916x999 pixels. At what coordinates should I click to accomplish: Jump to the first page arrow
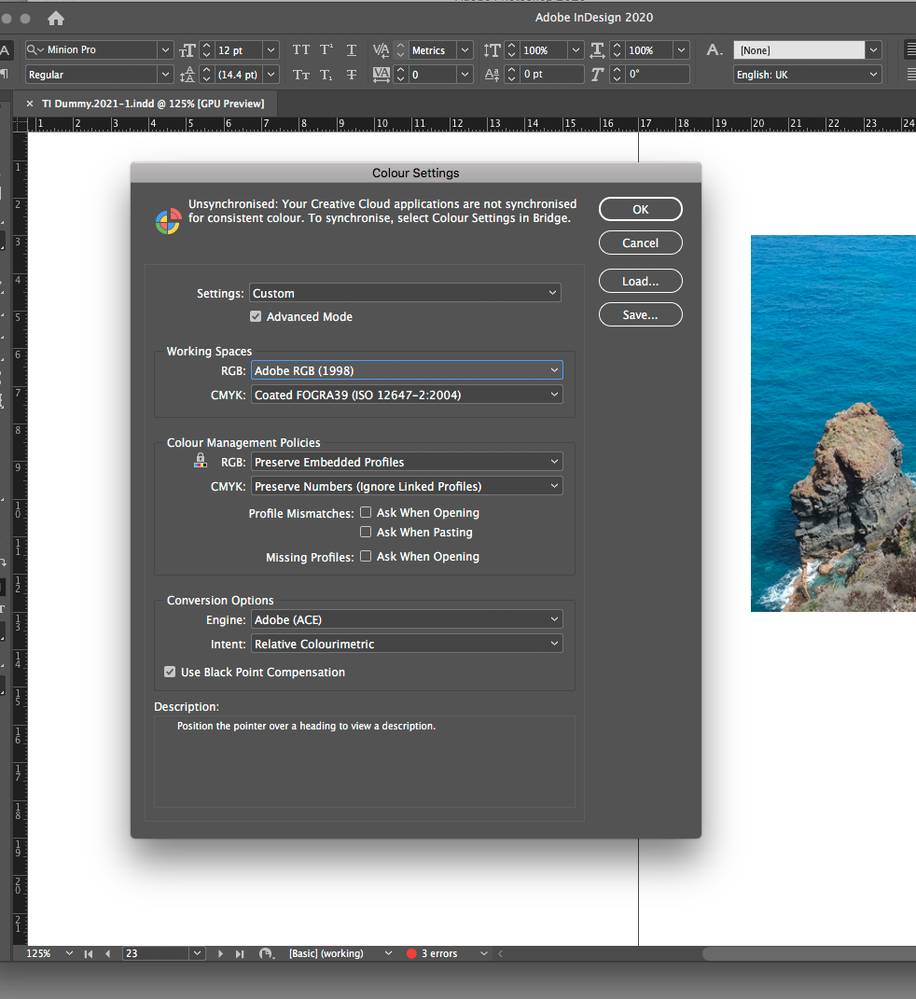tap(89, 954)
